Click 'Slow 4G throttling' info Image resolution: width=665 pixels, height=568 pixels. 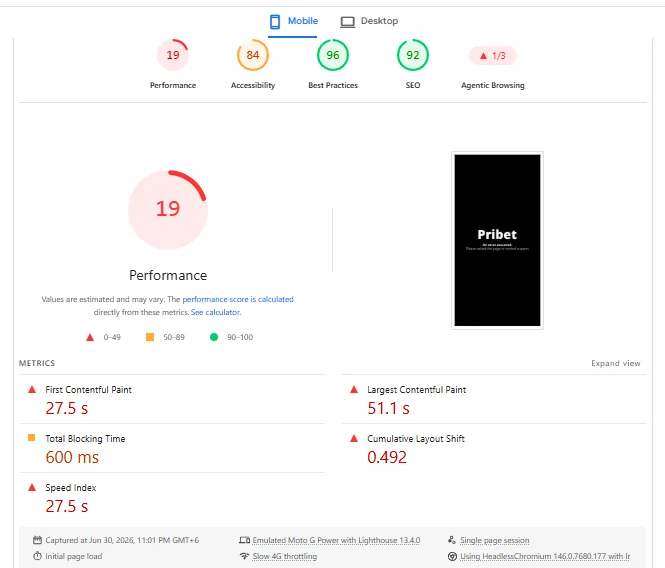(x=285, y=557)
